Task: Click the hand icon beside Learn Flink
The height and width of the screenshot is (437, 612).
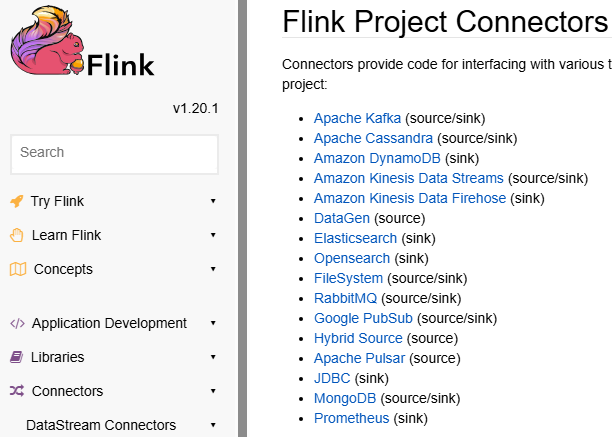Action: (17, 235)
